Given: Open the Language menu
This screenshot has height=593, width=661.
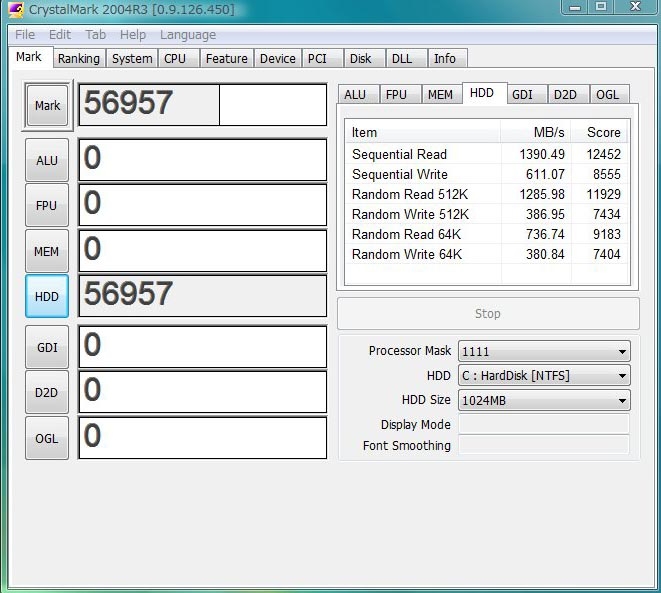Looking at the screenshot, I should pos(187,34).
